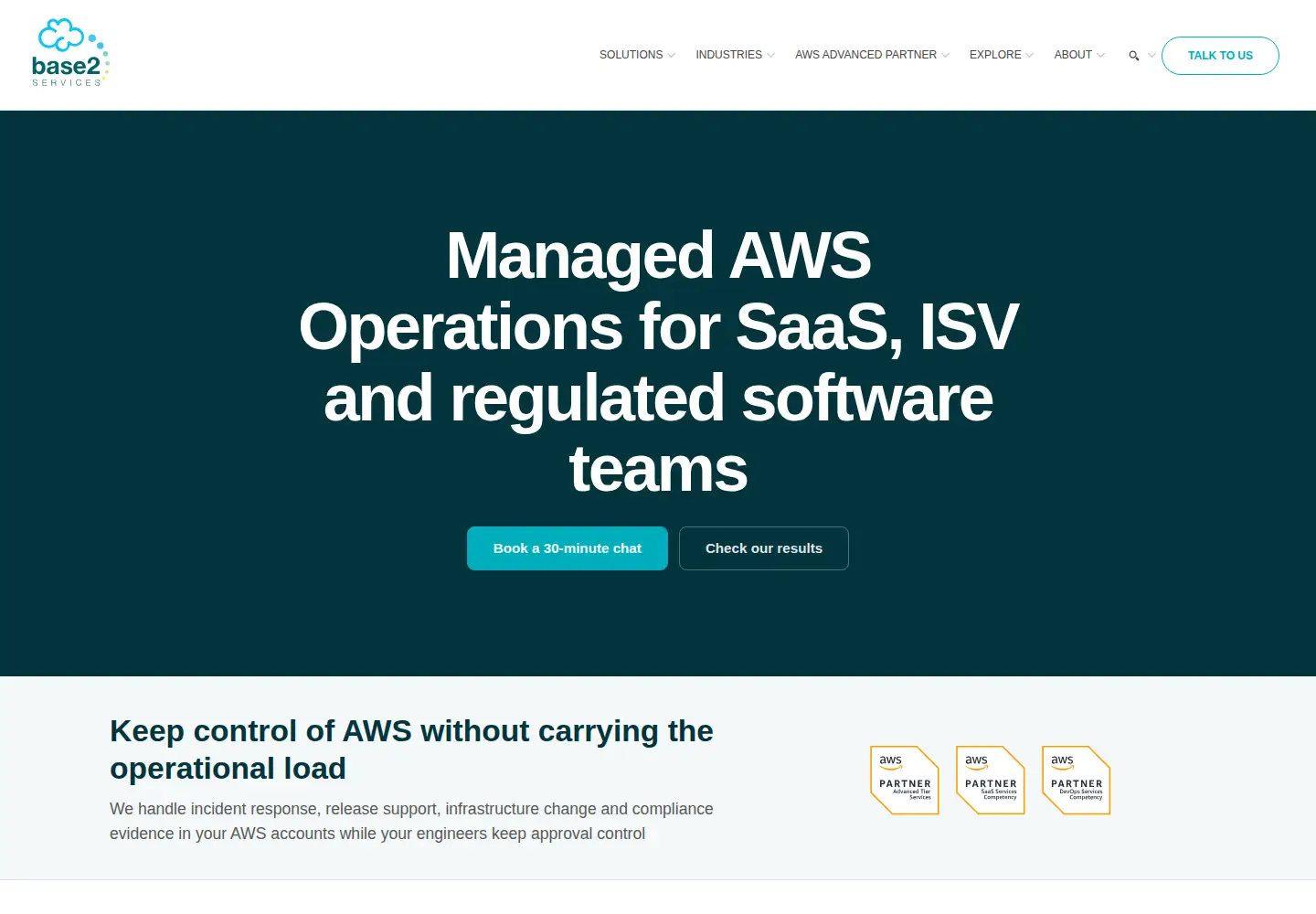Viewport: 1316px width, 914px height.
Task: Open the Solutions menu
Action: coord(631,55)
